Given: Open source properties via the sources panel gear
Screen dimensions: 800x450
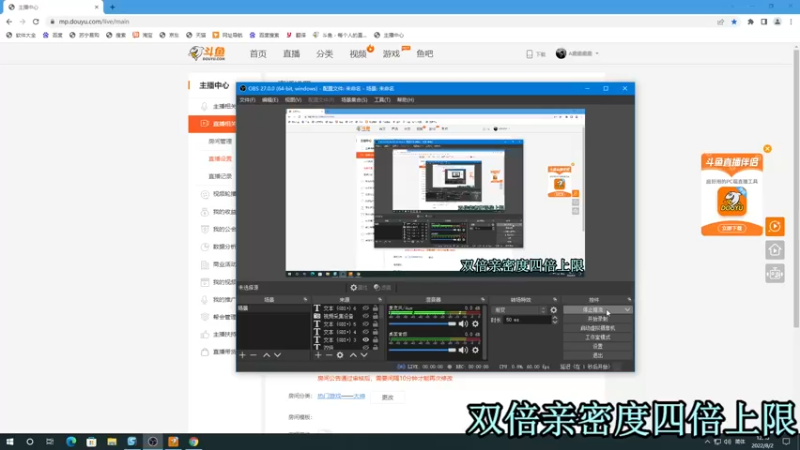Looking at the screenshot, I should [x=340, y=355].
